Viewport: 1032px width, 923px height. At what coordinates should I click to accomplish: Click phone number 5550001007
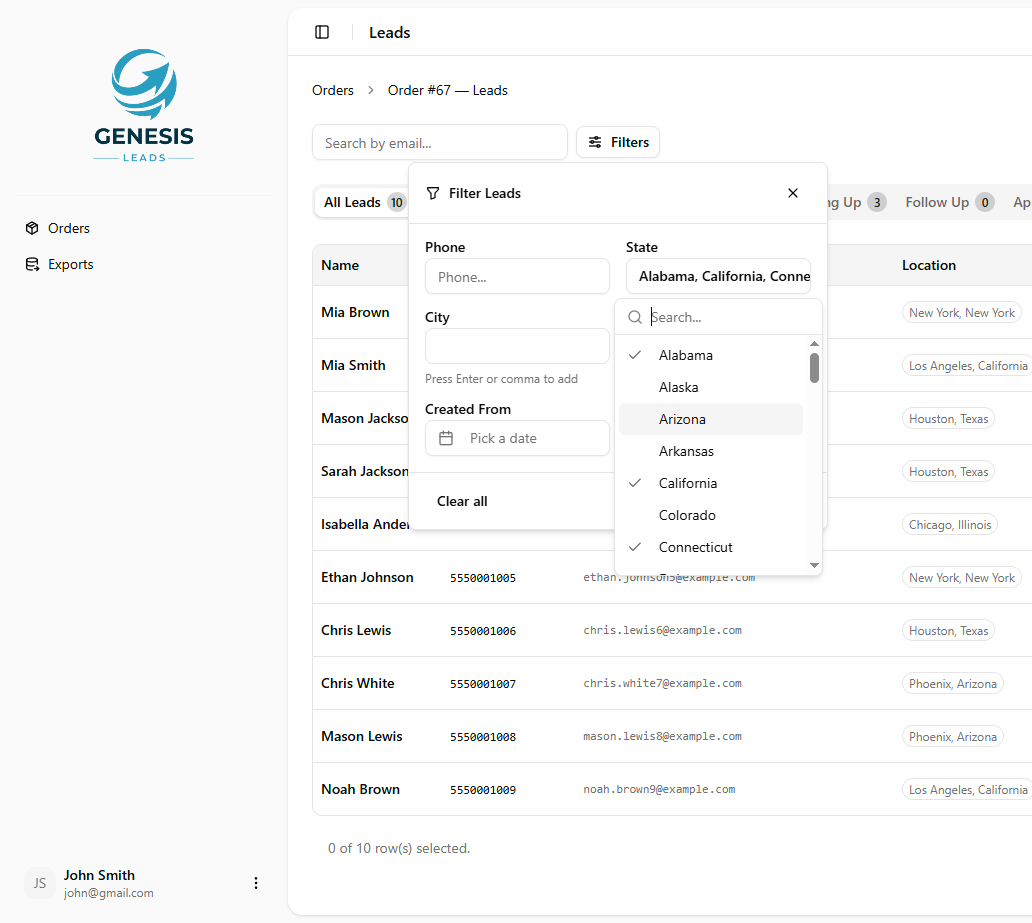click(x=482, y=684)
